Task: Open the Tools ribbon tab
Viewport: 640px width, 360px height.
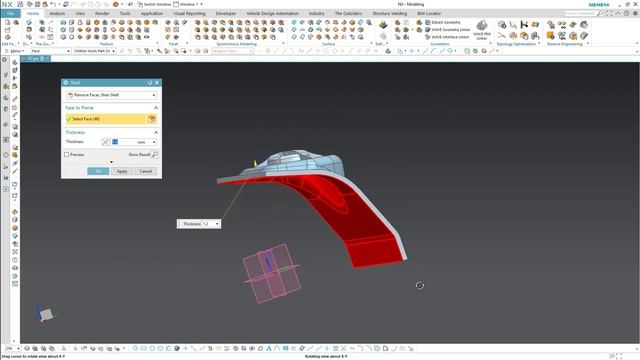Action: tap(125, 13)
